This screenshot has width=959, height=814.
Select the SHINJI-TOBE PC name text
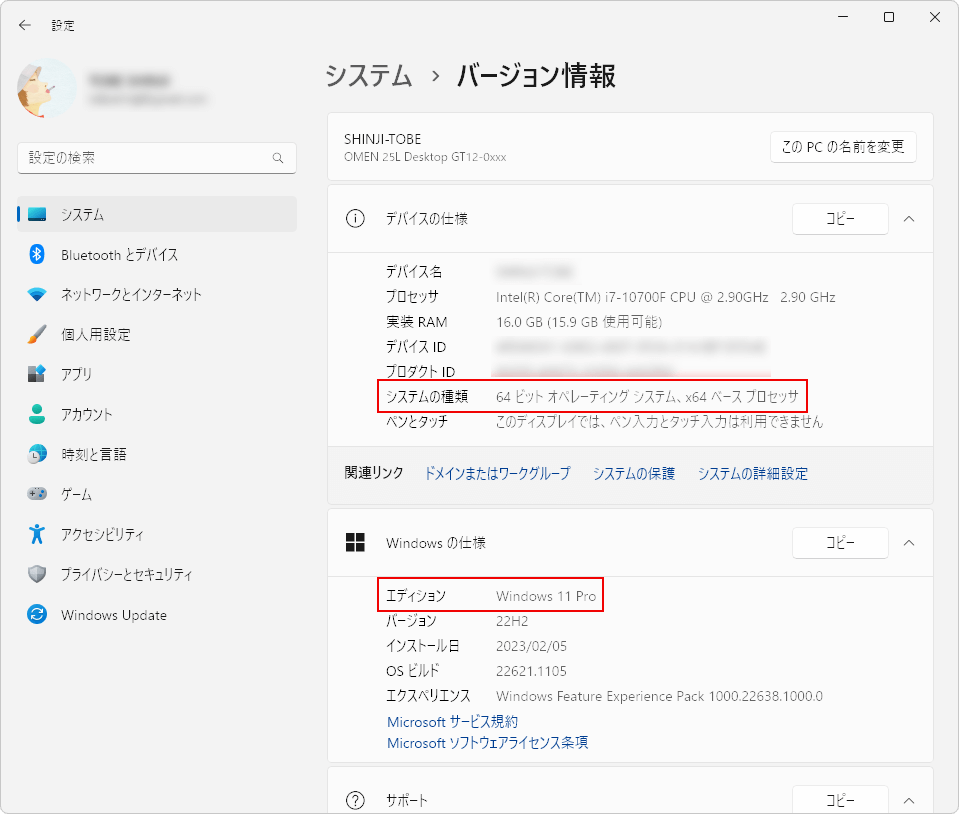point(382,139)
